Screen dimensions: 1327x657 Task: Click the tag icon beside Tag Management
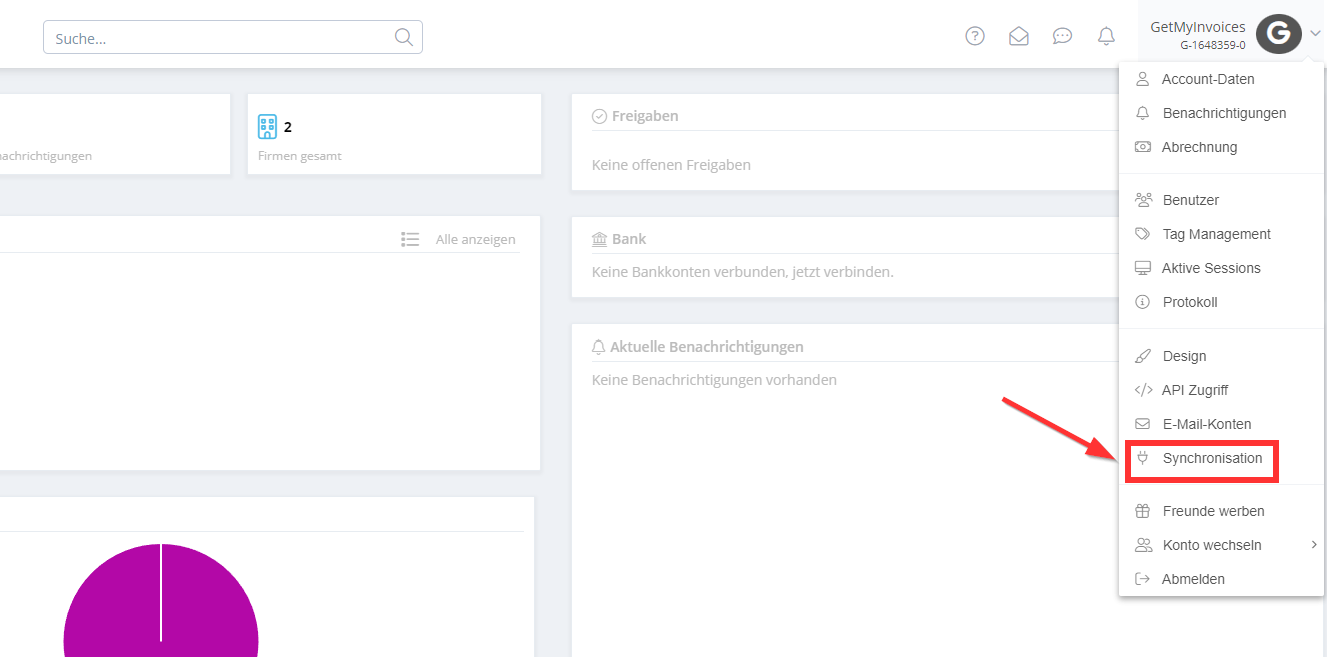[1143, 234]
